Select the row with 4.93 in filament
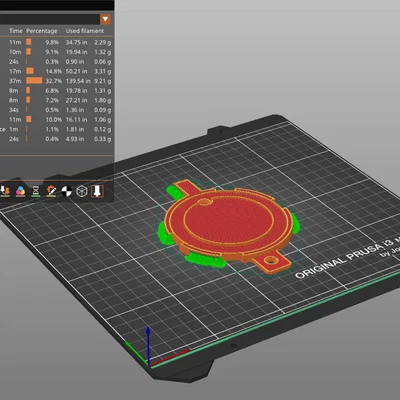The height and width of the screenshot is (400, 400). click(x=57, y=139)
